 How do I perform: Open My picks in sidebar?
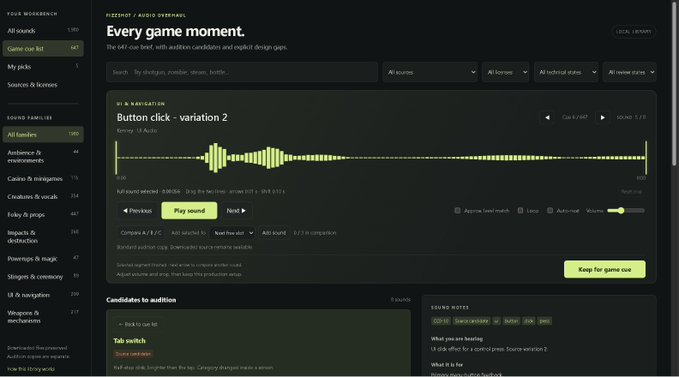(43, 67)
